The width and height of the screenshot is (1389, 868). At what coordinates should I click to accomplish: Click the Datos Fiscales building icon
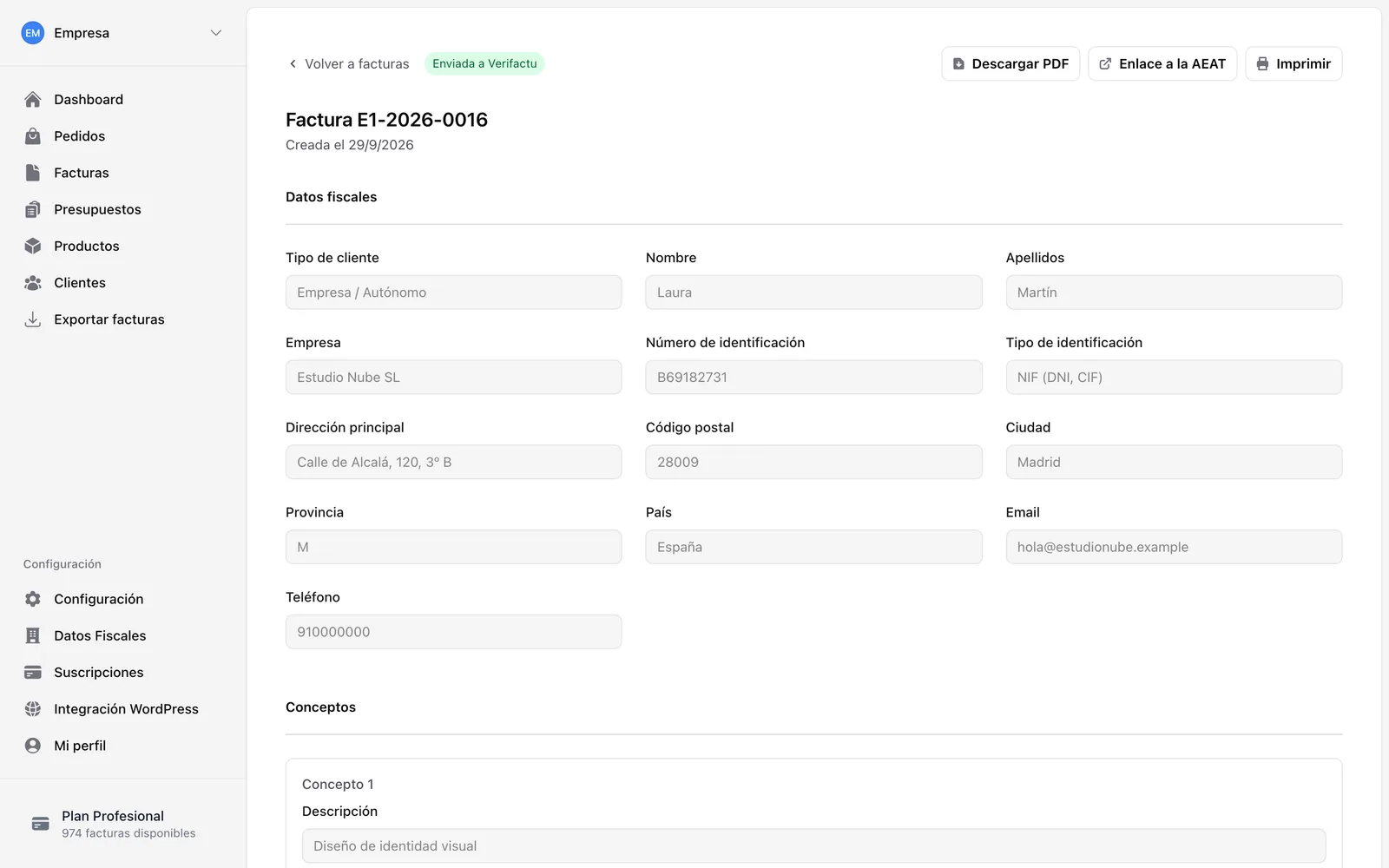(33, 635)
